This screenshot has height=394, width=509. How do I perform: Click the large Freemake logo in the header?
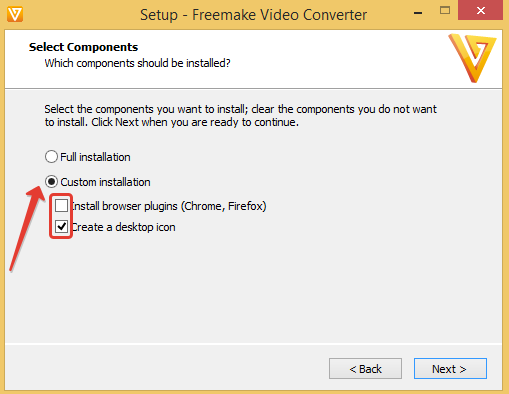472,58
